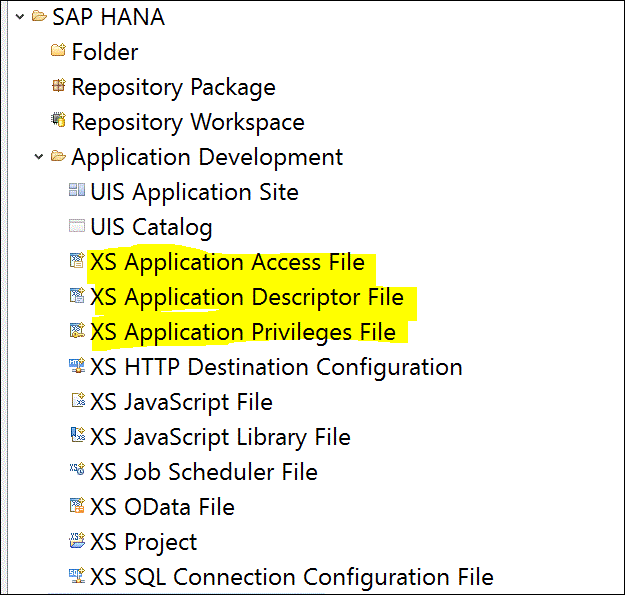Click the XS Application Descriptor File icon
The height and width of the screenshot is (595, 625).
[77, 295]
